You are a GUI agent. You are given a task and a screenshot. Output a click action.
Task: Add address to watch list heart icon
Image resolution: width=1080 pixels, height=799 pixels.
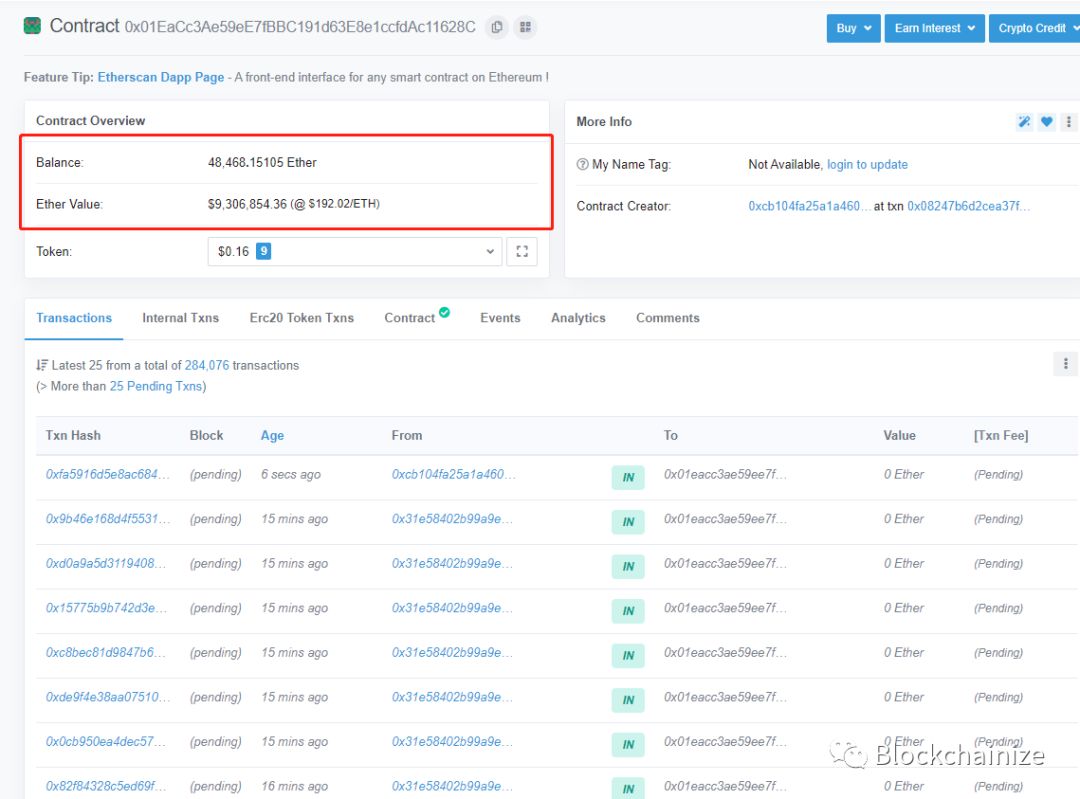1047,122
